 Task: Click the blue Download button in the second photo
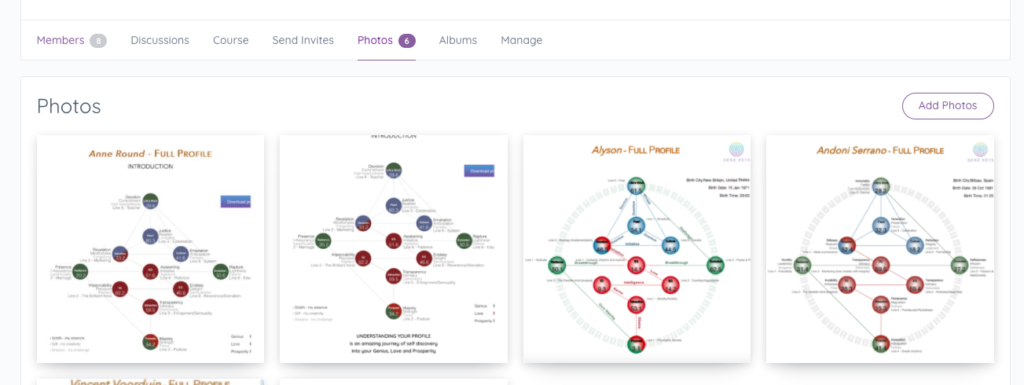click(479, 171)
